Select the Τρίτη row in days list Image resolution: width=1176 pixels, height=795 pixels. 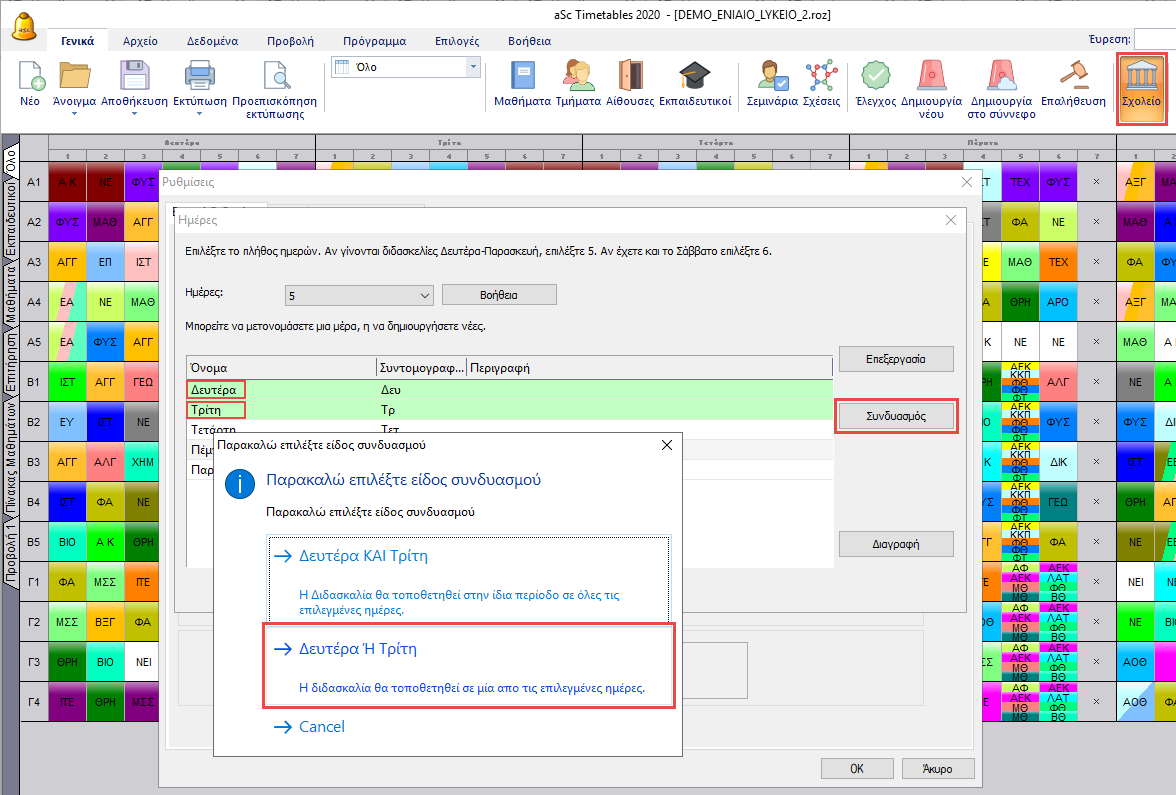216,410
